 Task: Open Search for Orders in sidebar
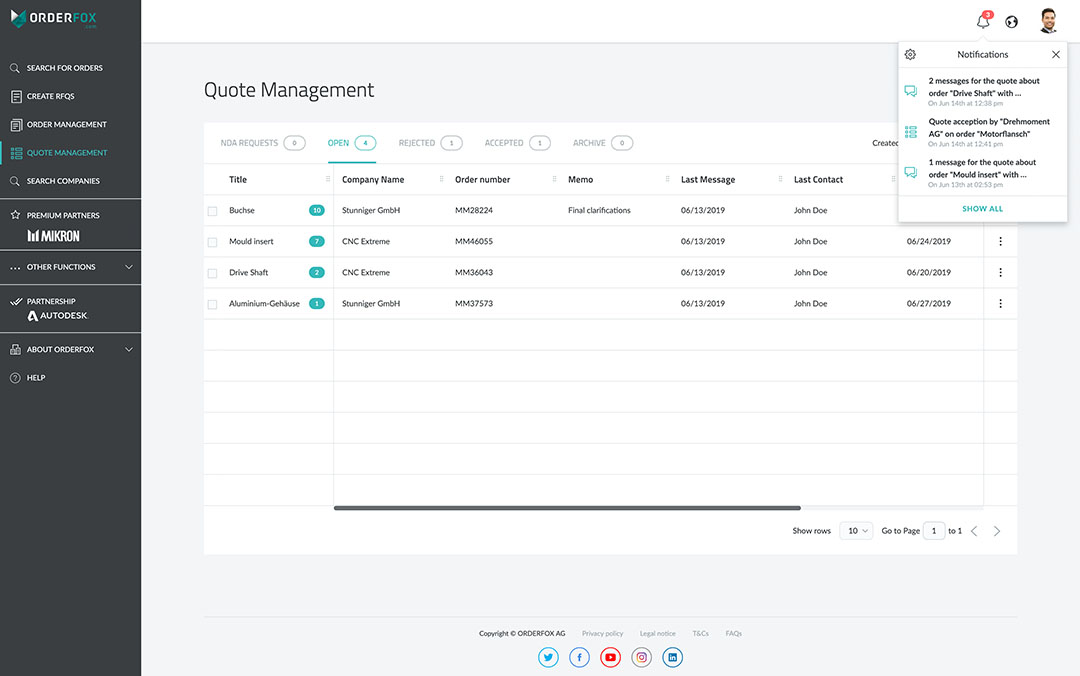[x=64, y=68]
